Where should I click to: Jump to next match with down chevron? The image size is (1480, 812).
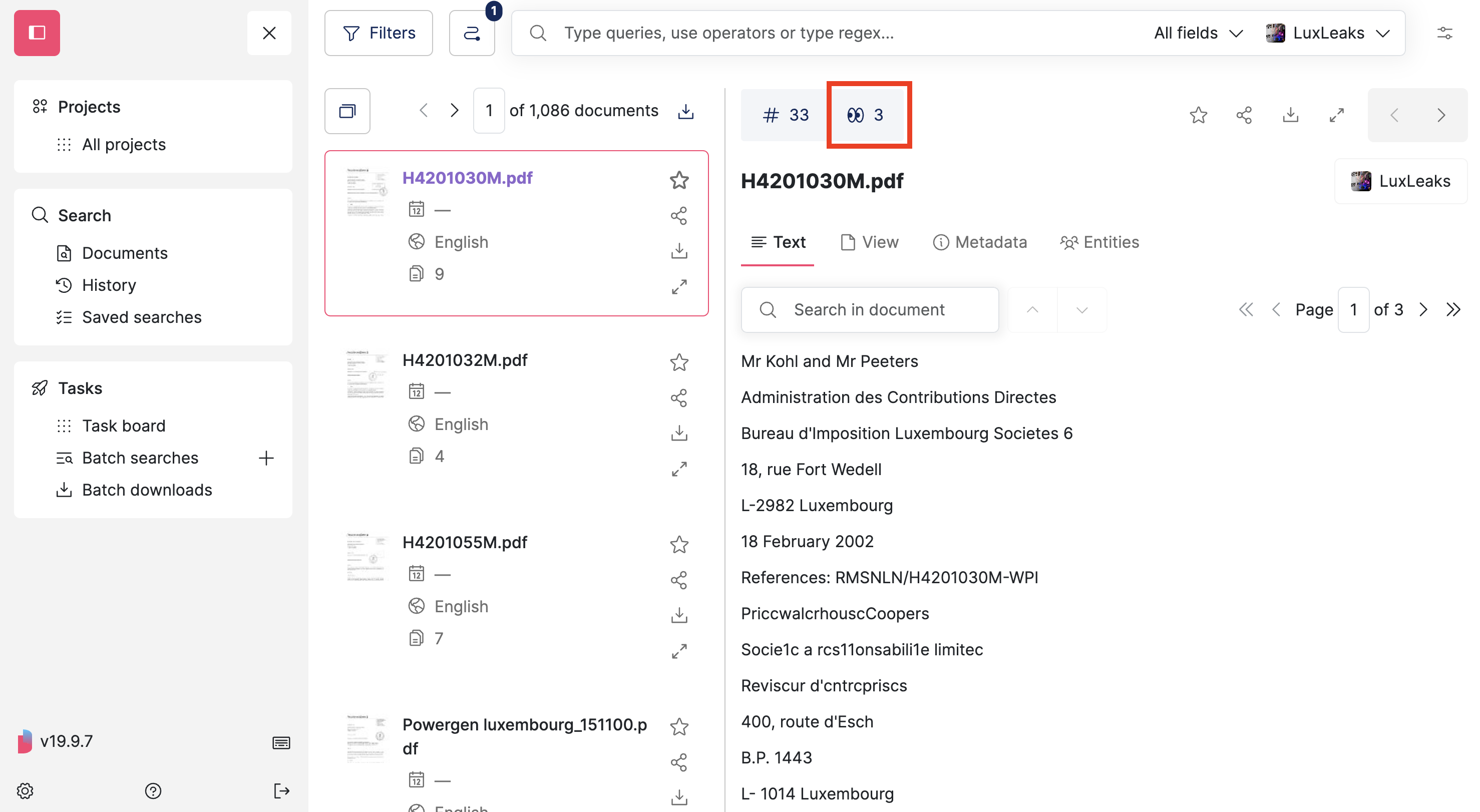point(1082,310)
